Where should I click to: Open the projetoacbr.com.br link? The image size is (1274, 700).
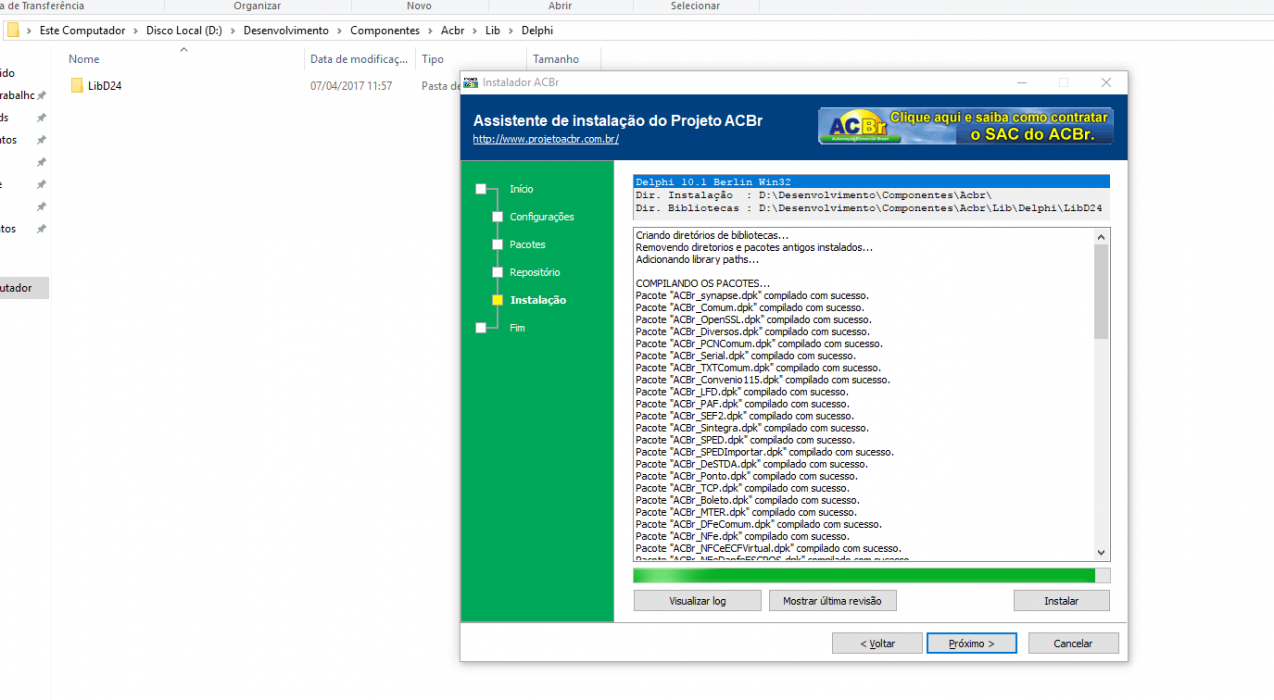click(546, 139)
